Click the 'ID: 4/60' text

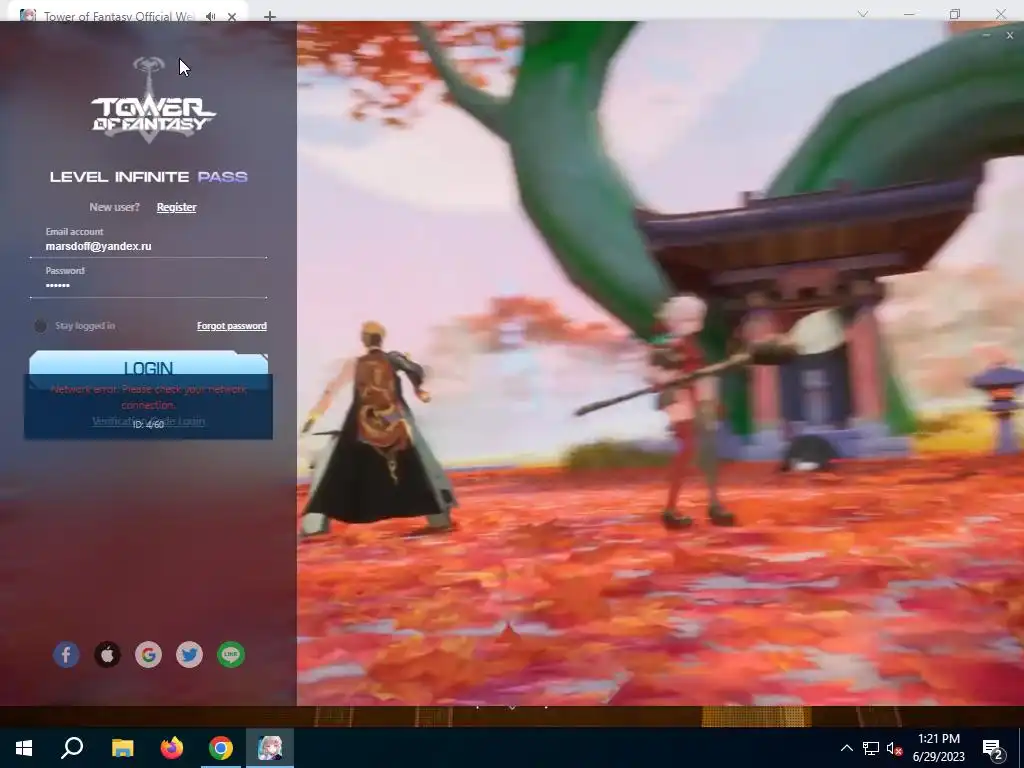[x=148, y=424]
